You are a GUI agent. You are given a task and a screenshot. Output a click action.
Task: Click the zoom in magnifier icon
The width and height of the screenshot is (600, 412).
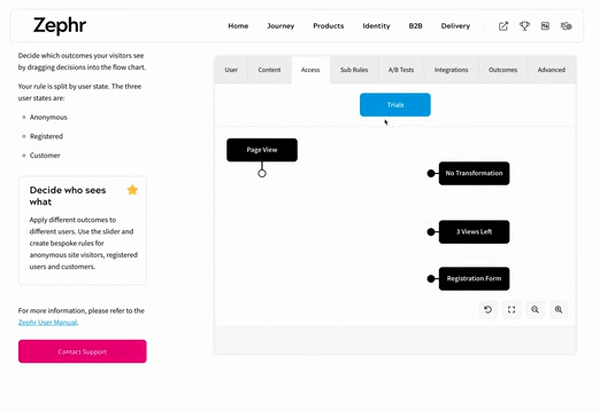click(559, 309)
